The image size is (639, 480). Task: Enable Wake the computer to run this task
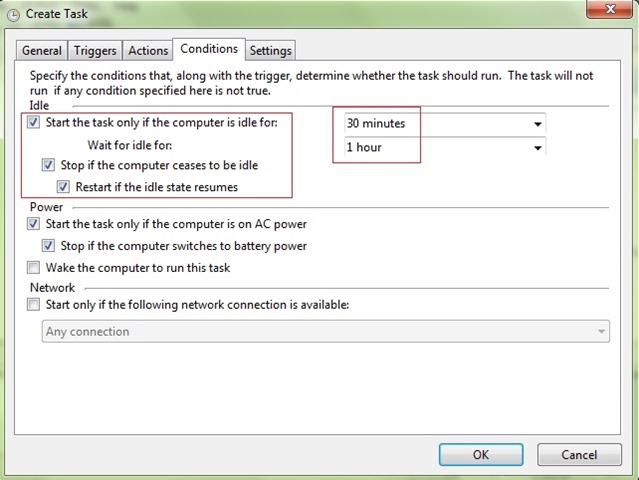[x=33, y=268]
